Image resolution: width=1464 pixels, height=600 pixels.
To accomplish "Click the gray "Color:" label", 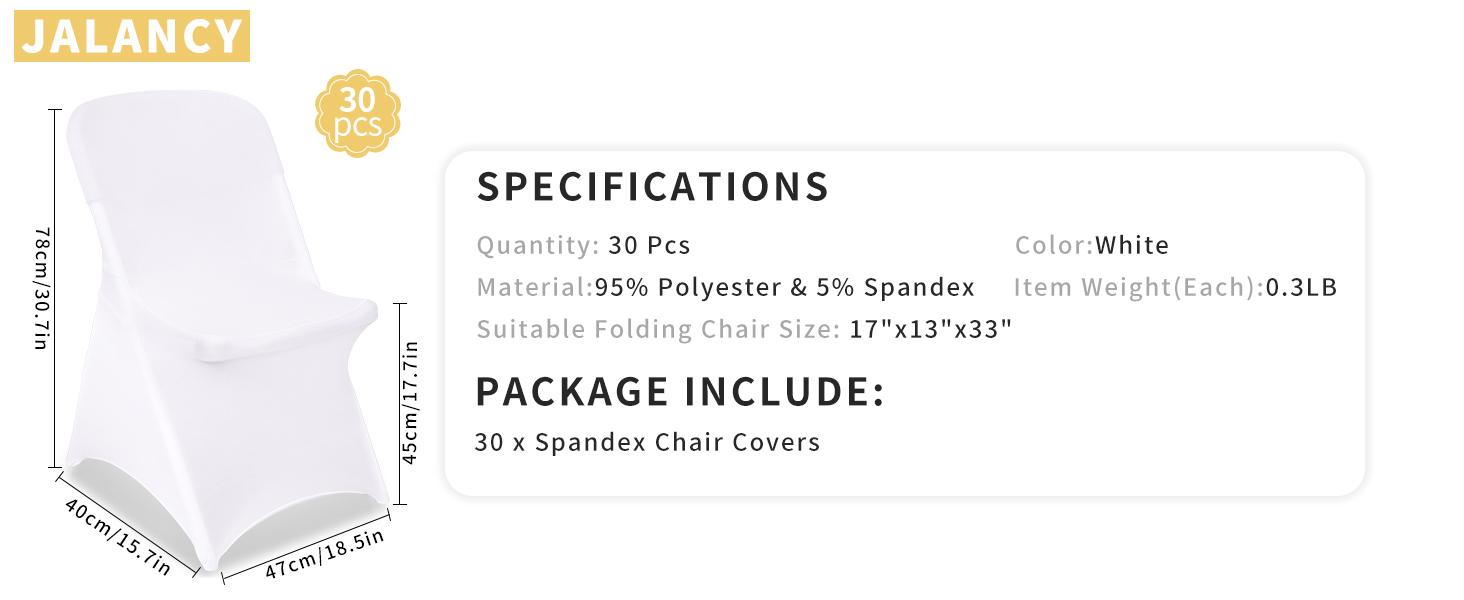I will [1054, 245].
